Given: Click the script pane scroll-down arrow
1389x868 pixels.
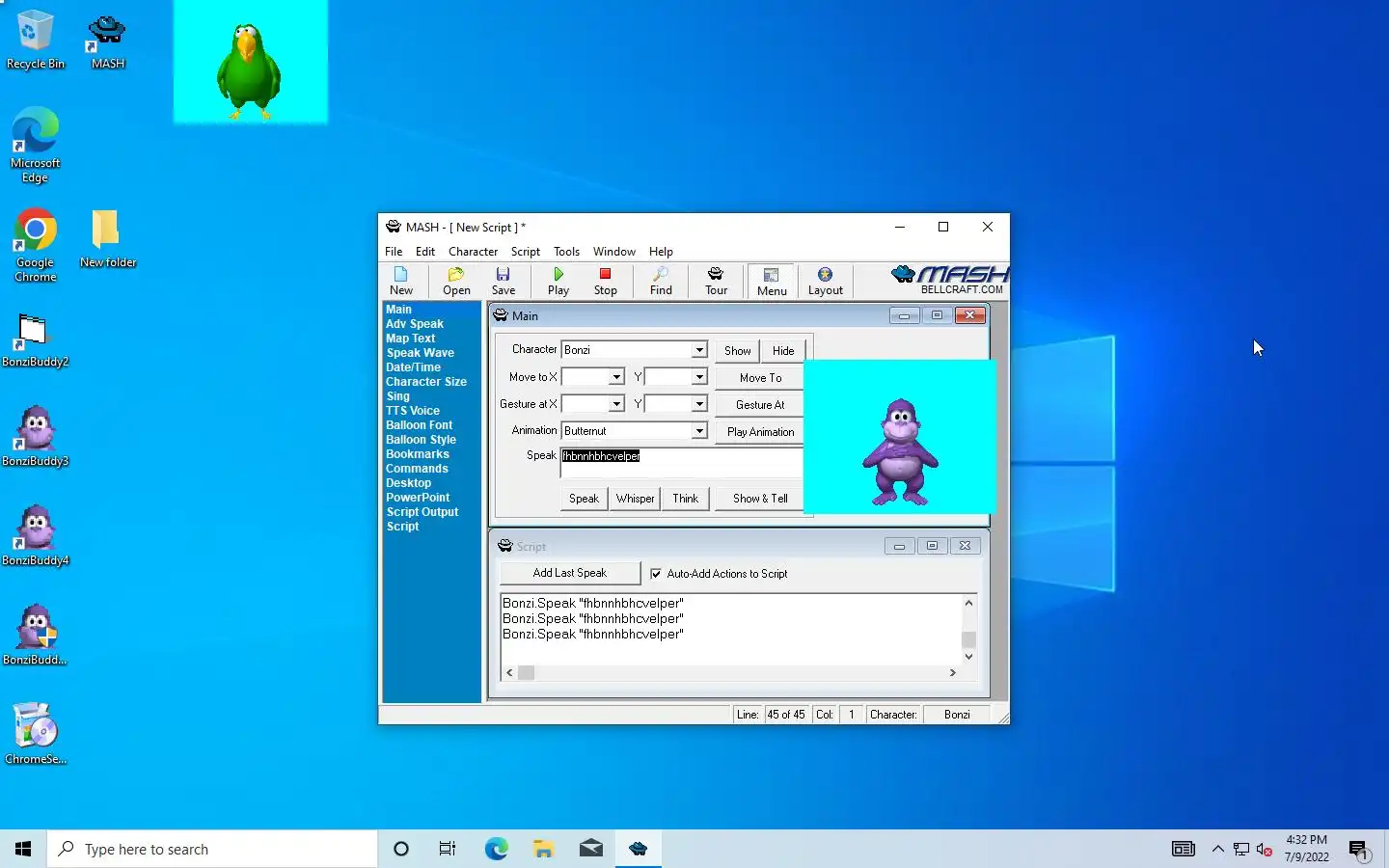Looking at the screenshot, I should point(968,657).
